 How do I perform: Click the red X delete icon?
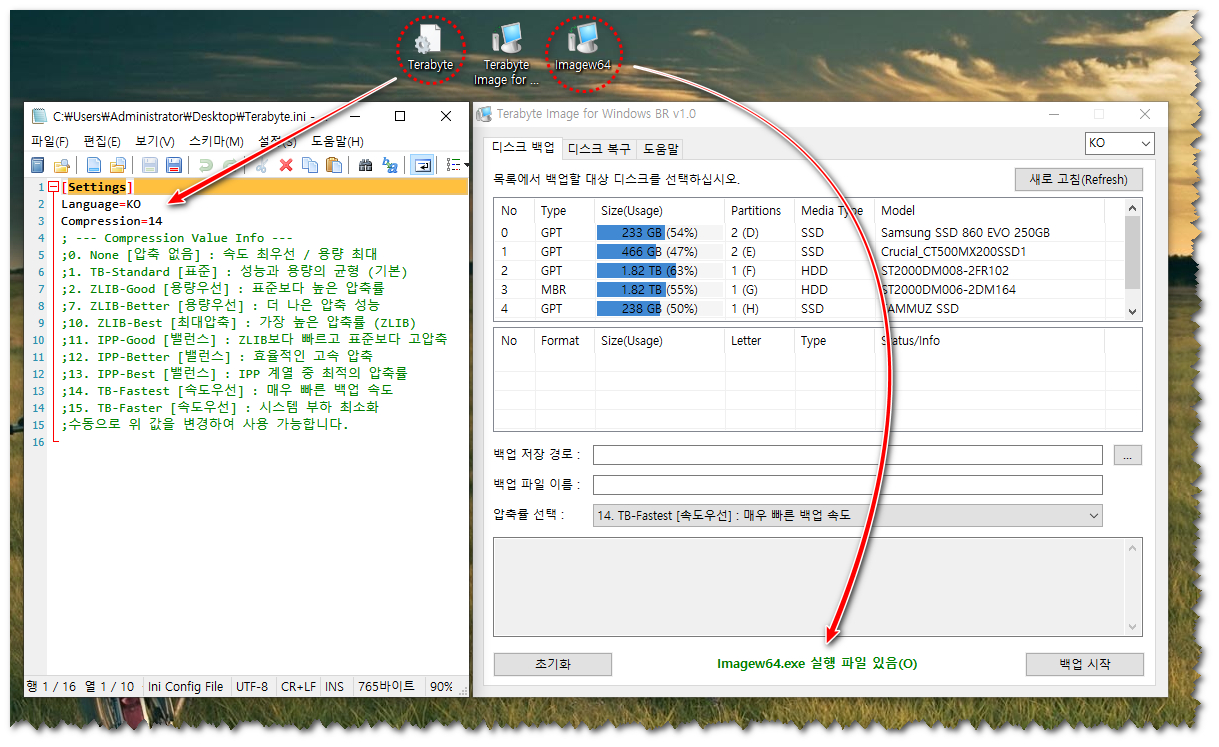[286, 165]
